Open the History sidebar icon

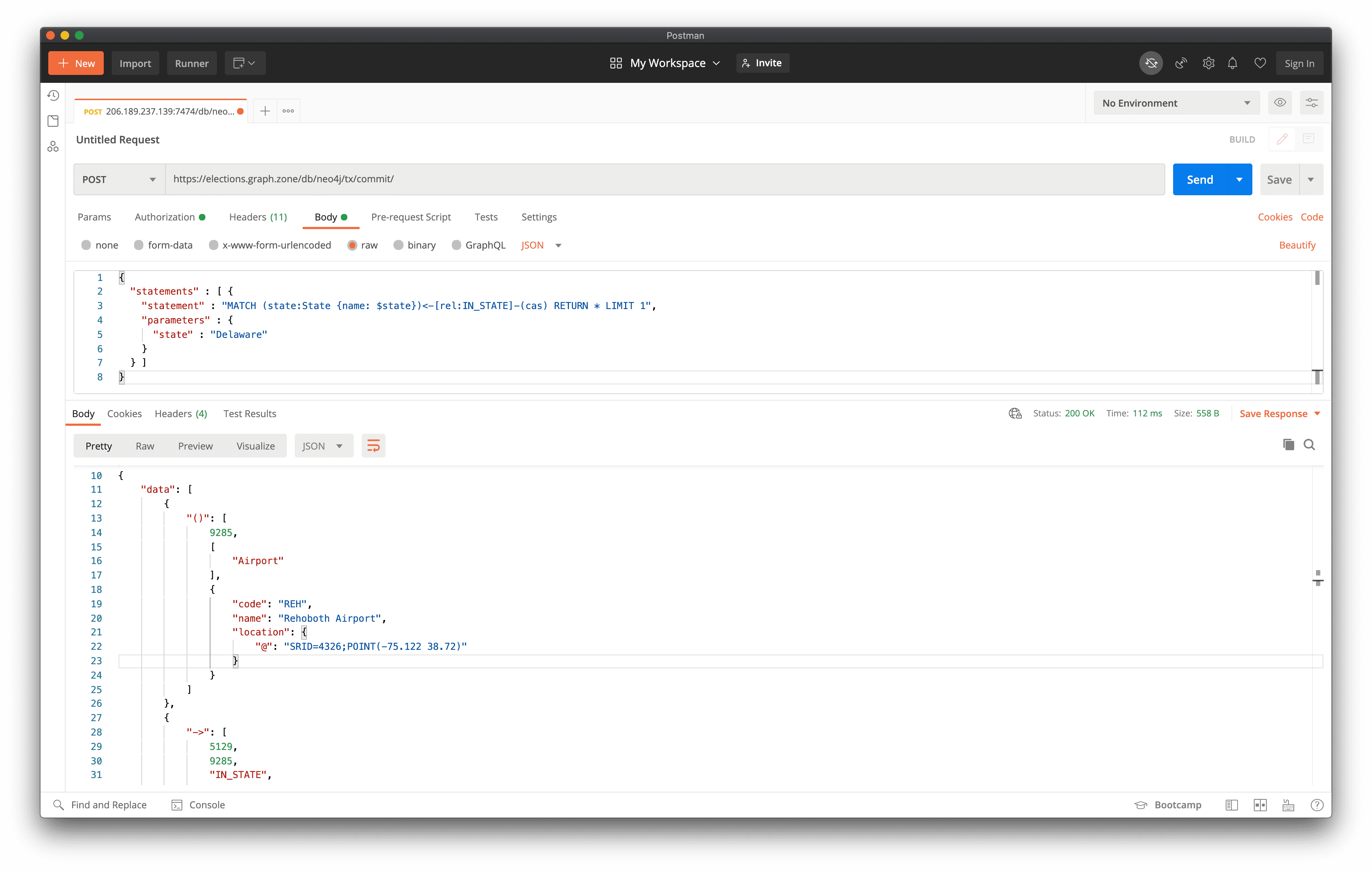tap(53, 95)
